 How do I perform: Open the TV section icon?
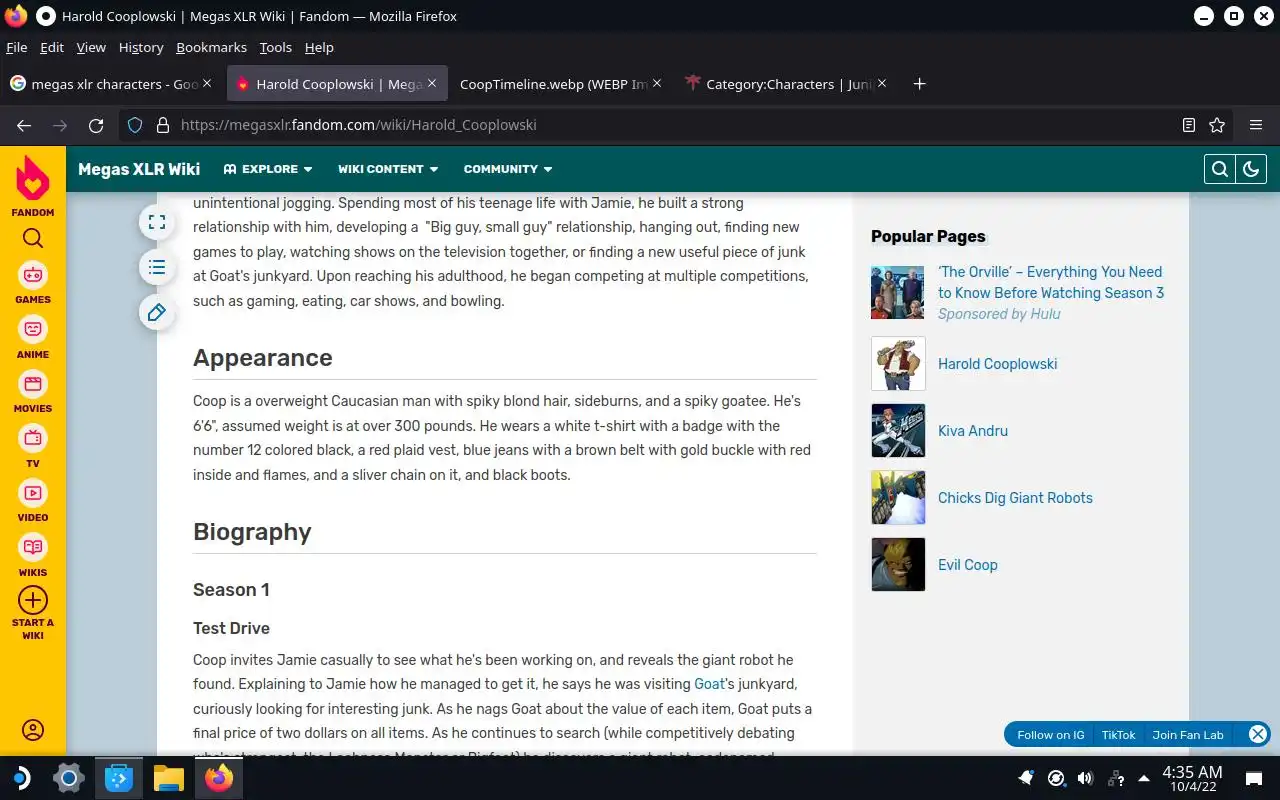33,438
